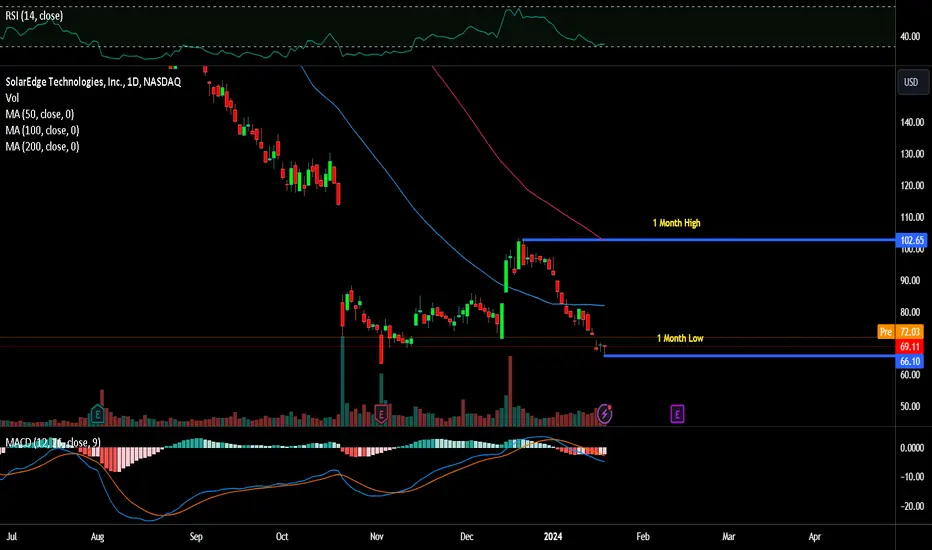Click the purple lightning bolt event icon
Viewport: 932px width, 550px height.
pyautogui.click(x=604, y=413)
